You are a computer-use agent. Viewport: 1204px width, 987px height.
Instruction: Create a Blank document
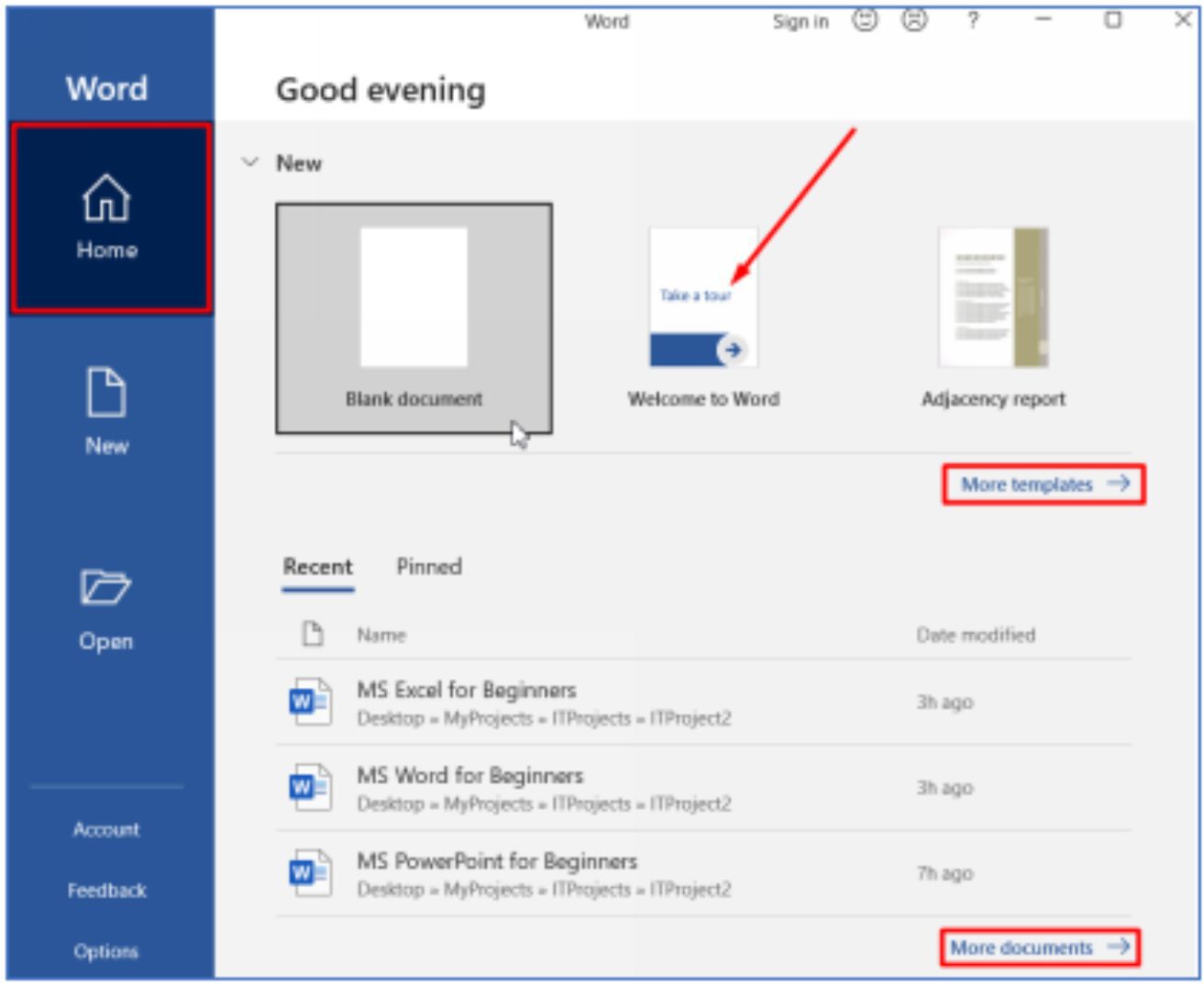click(414, 318)
